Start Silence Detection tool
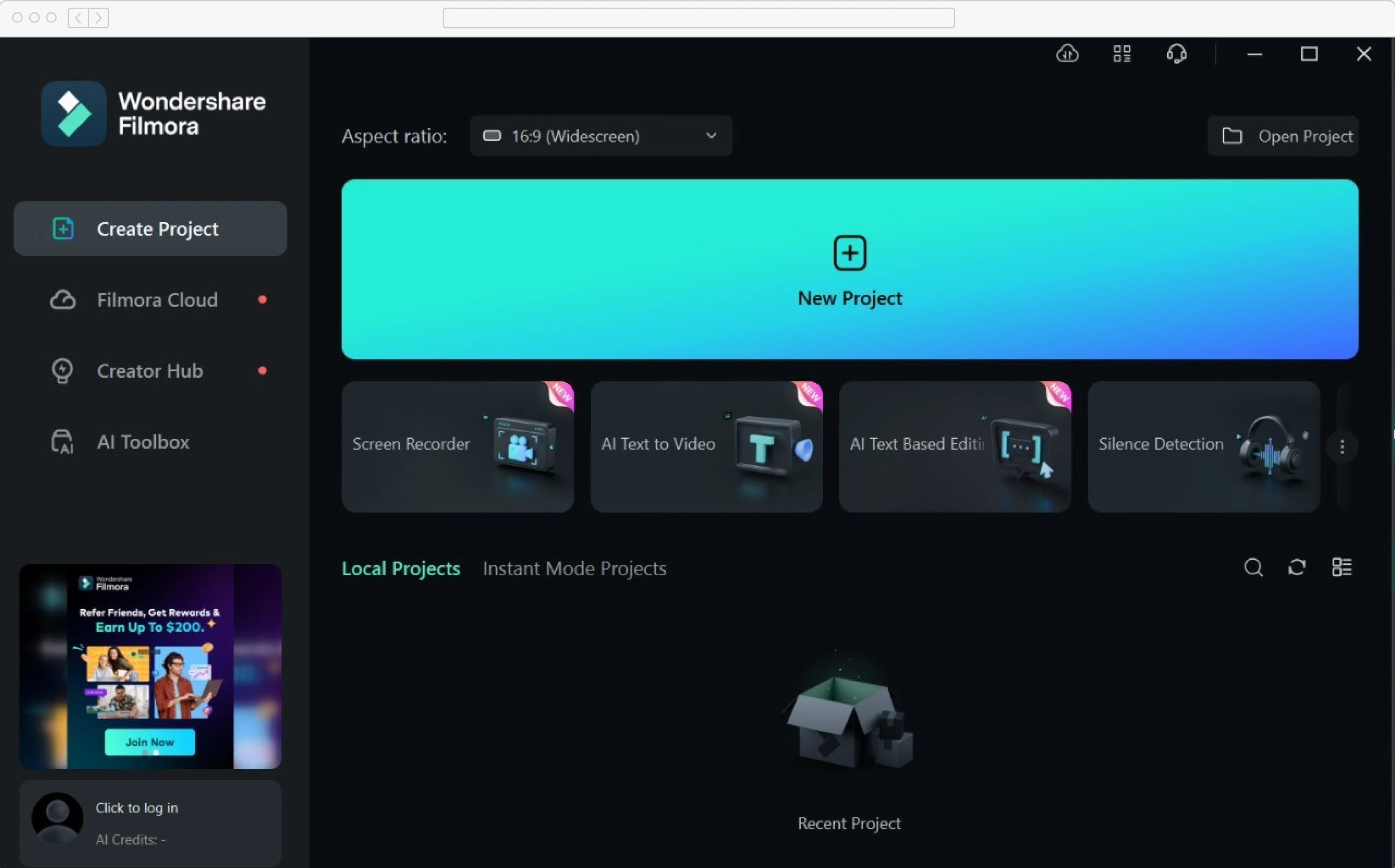 pyautogui.click(x=1203, y=446)
